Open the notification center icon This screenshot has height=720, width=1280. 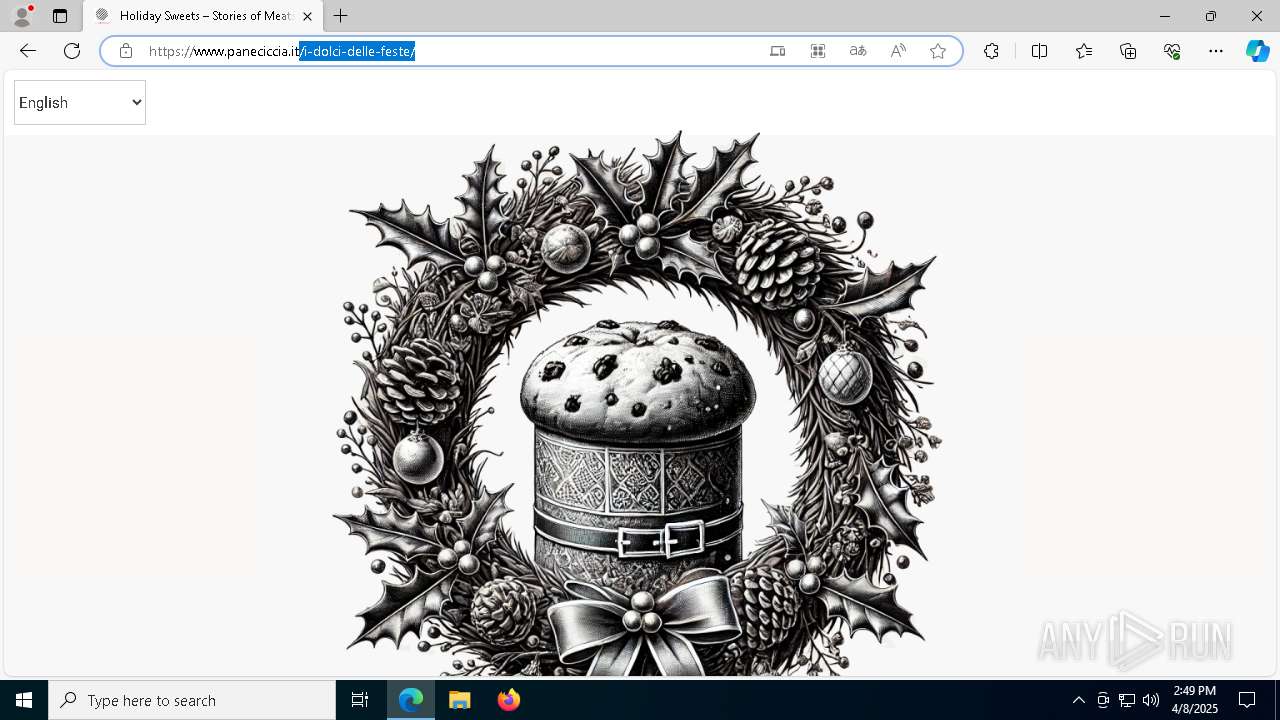1247,700
